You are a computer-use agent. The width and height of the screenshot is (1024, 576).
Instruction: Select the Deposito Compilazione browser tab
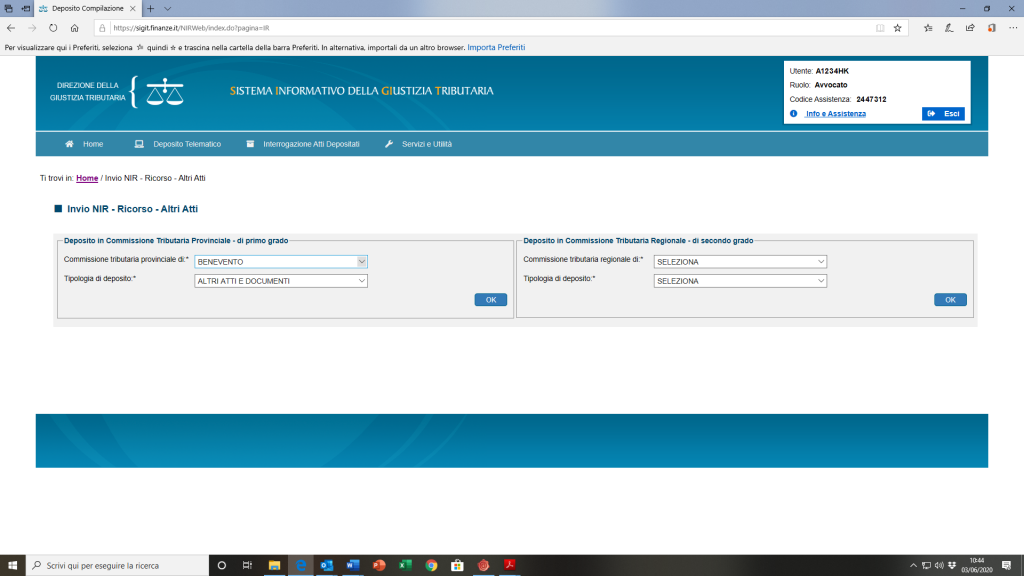(x=88, y=8)
